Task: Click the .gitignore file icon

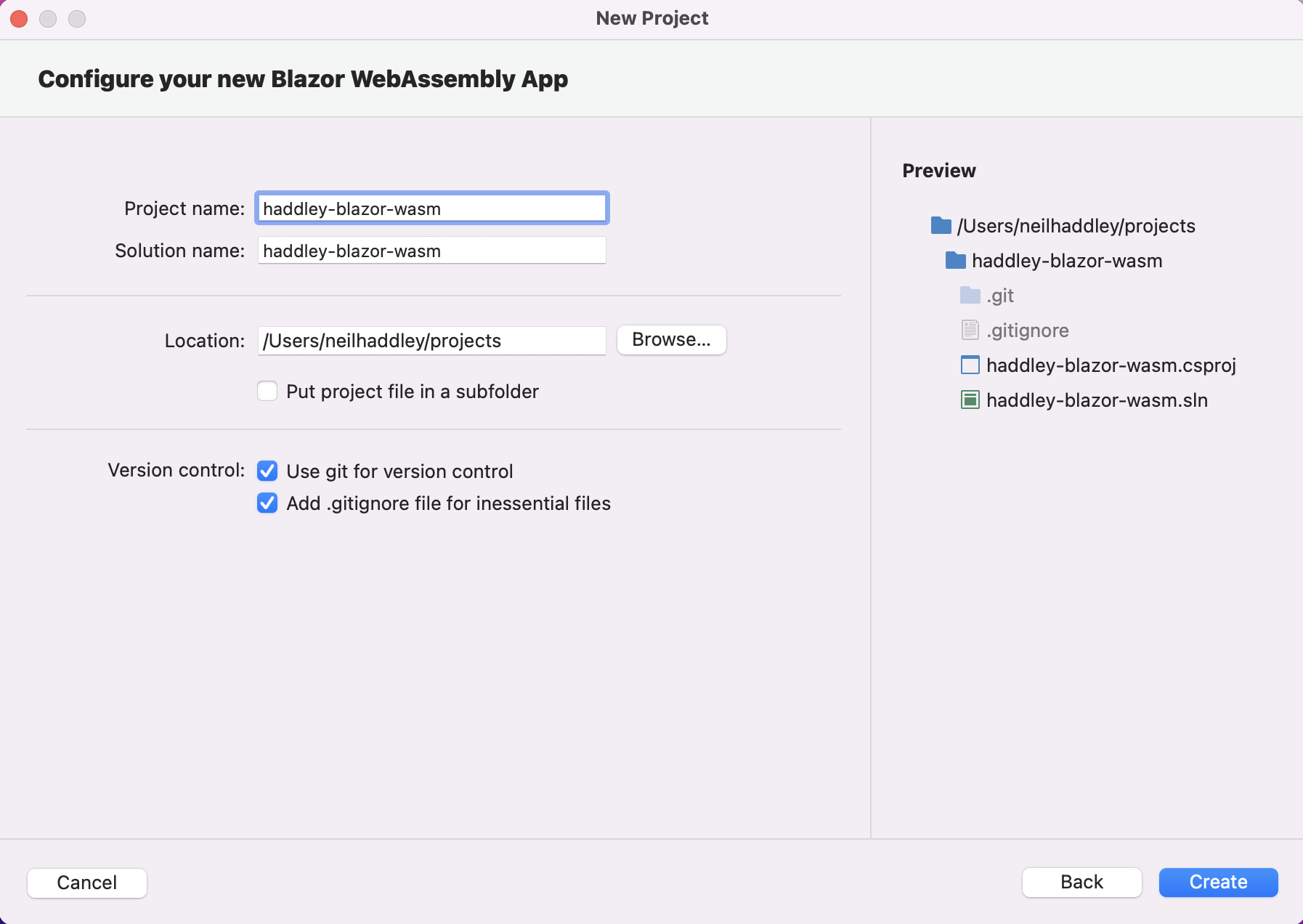Action: click(x=970, y=331)
